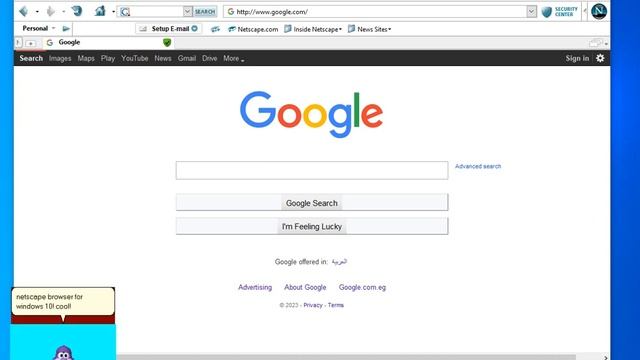Viewport: 640px width, 360px height.
Task: Expand the toolbar search box dropdown
Action: click(187, 12)
